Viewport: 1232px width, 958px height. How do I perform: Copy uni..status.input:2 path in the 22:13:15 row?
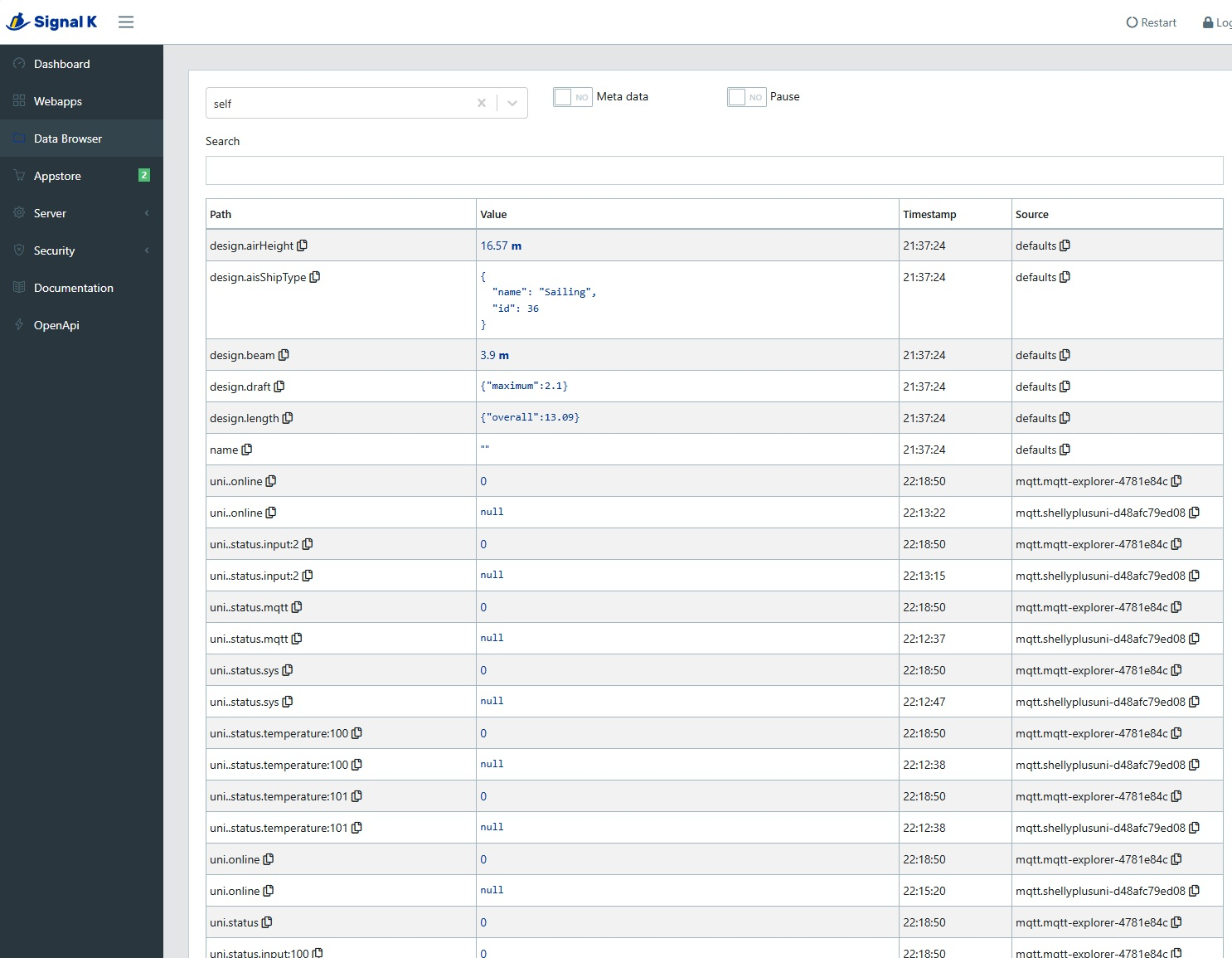308,576
